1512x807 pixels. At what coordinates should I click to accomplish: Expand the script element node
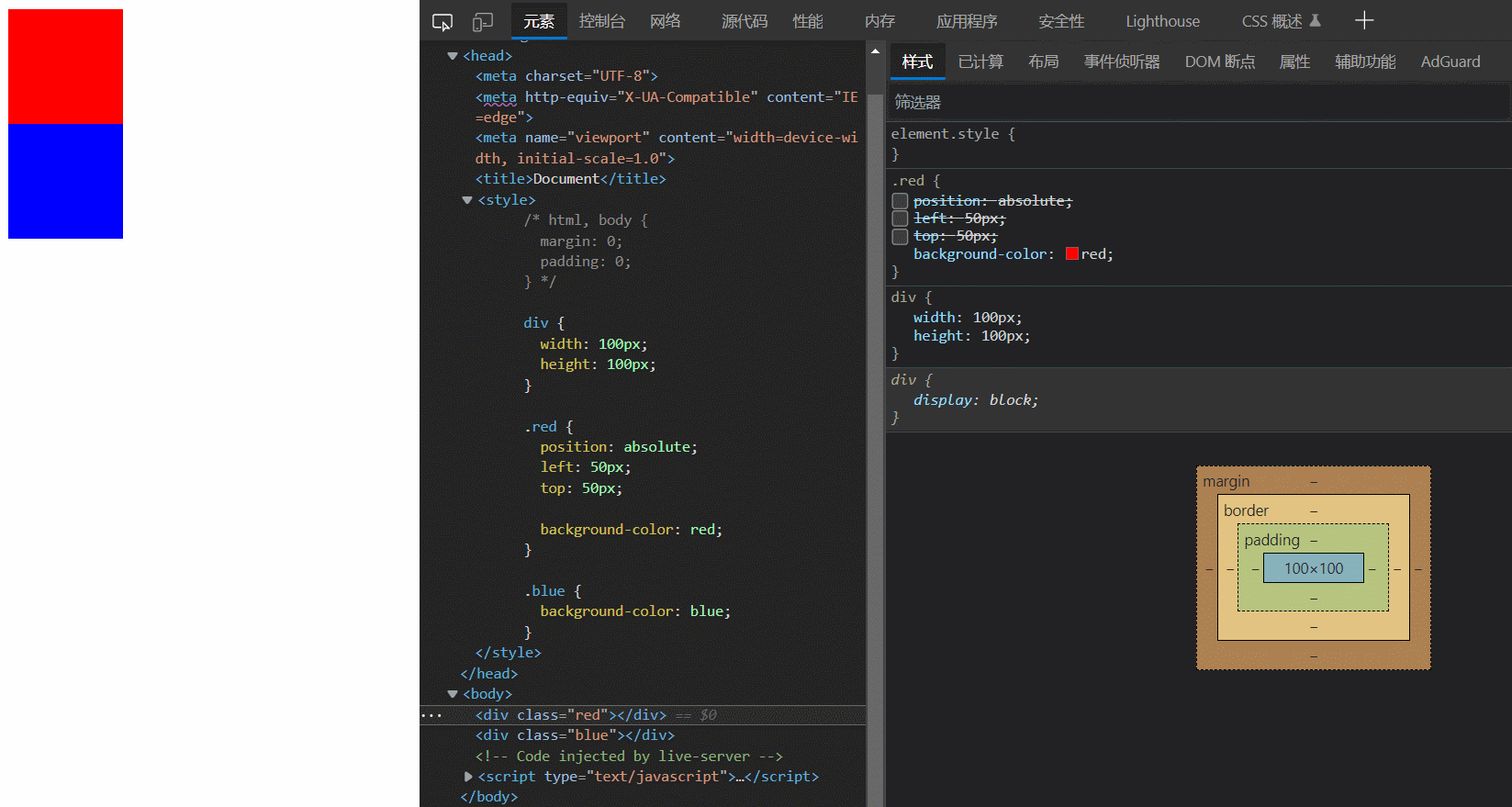point(468,777)
